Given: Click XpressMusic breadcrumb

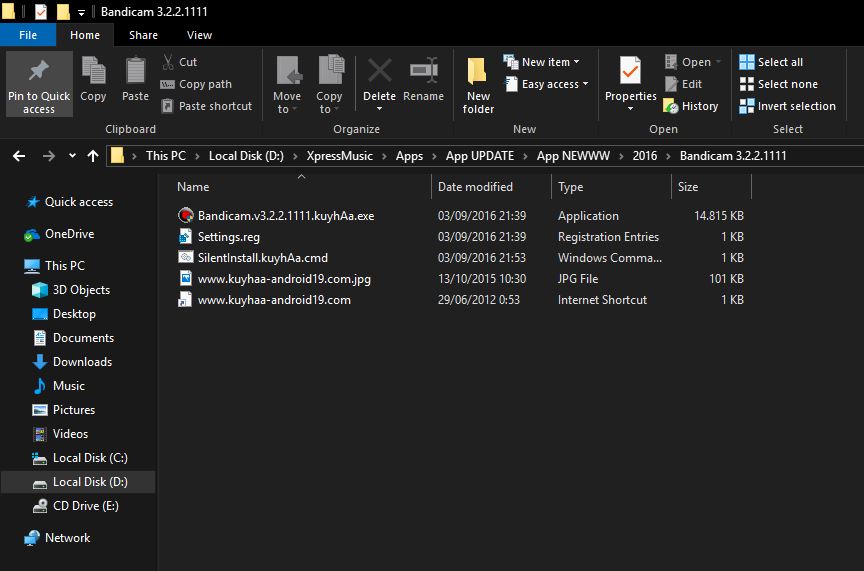Looking at the screenshot, I should tap(339, 156).
